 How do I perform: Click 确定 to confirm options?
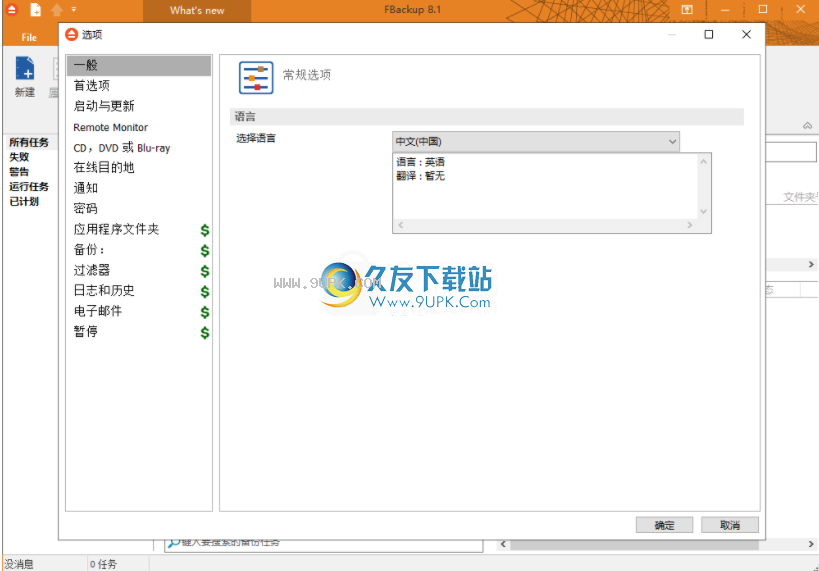point(664,525)
